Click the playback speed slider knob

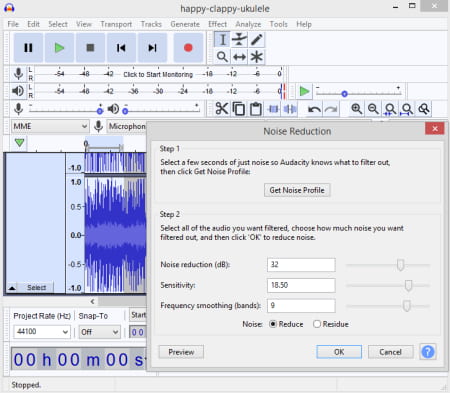tap(344, 94)
